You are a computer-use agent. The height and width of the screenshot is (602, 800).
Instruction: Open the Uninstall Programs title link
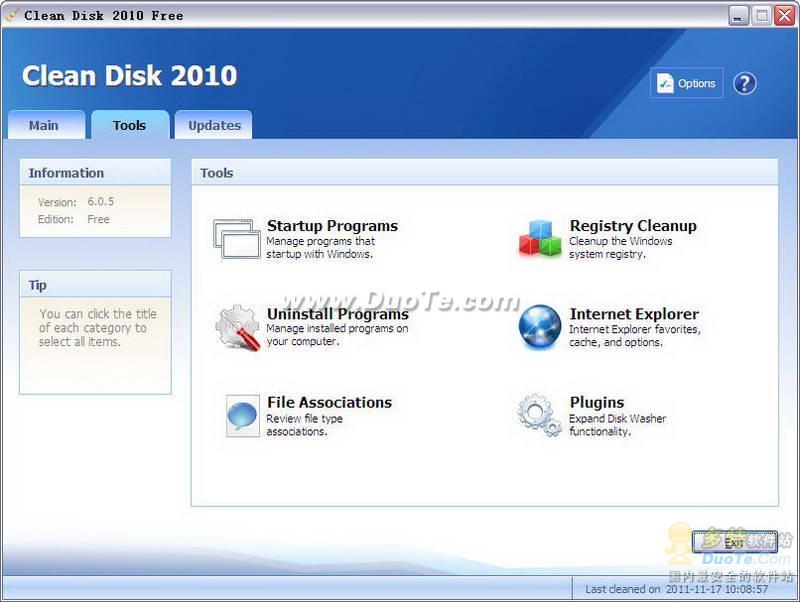point(338,313)
